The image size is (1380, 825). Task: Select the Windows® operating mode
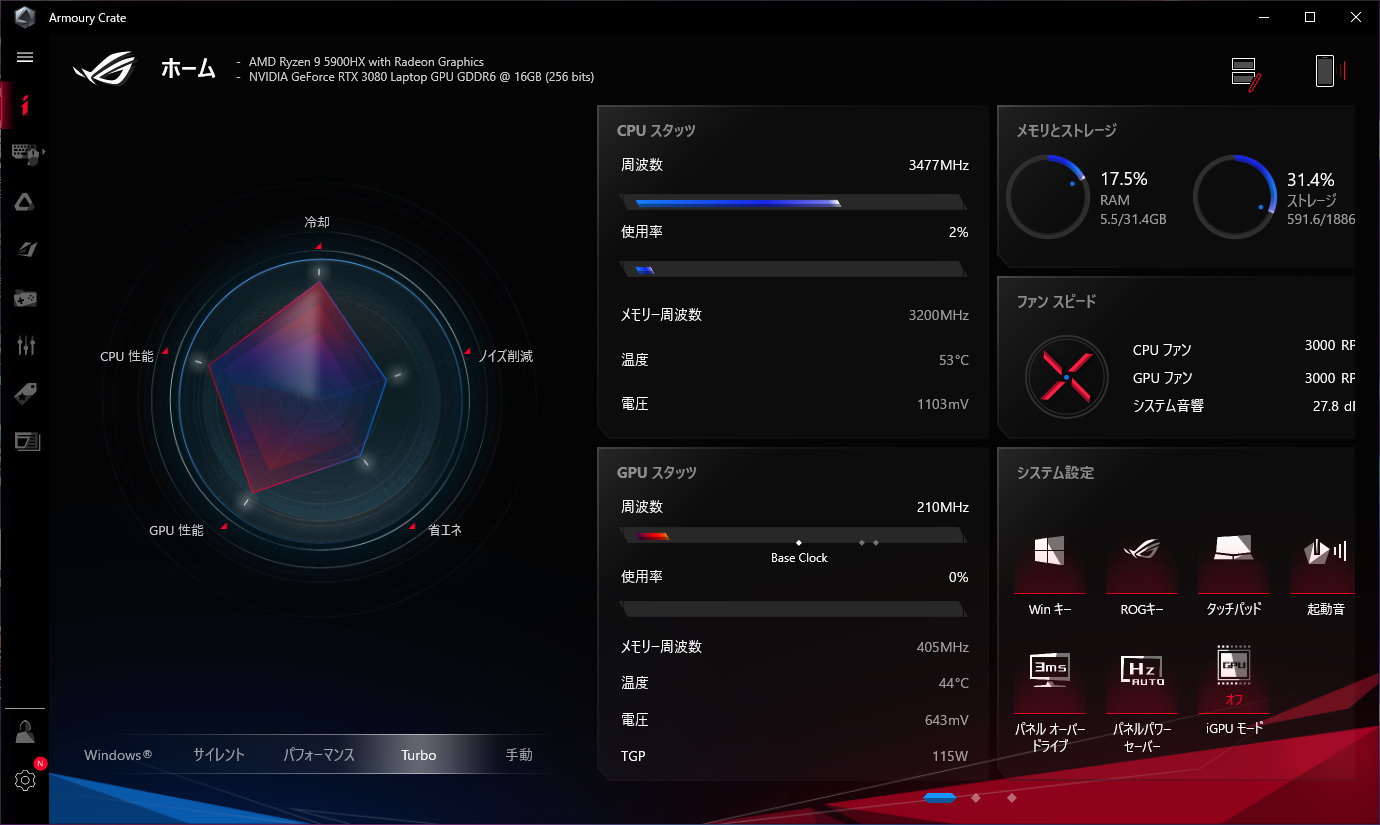coord(118,755)
